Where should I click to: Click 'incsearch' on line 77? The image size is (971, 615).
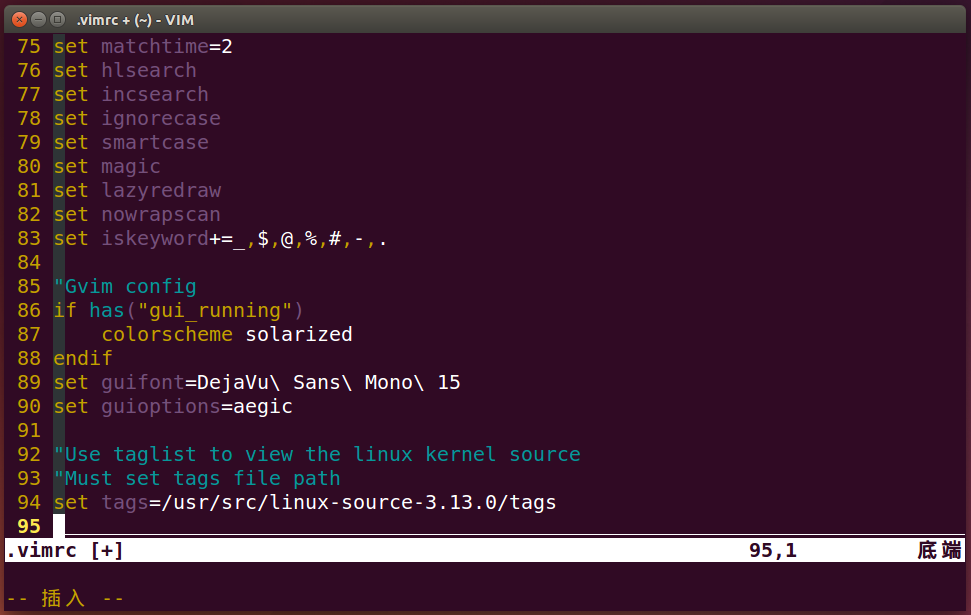click(155, 95)
